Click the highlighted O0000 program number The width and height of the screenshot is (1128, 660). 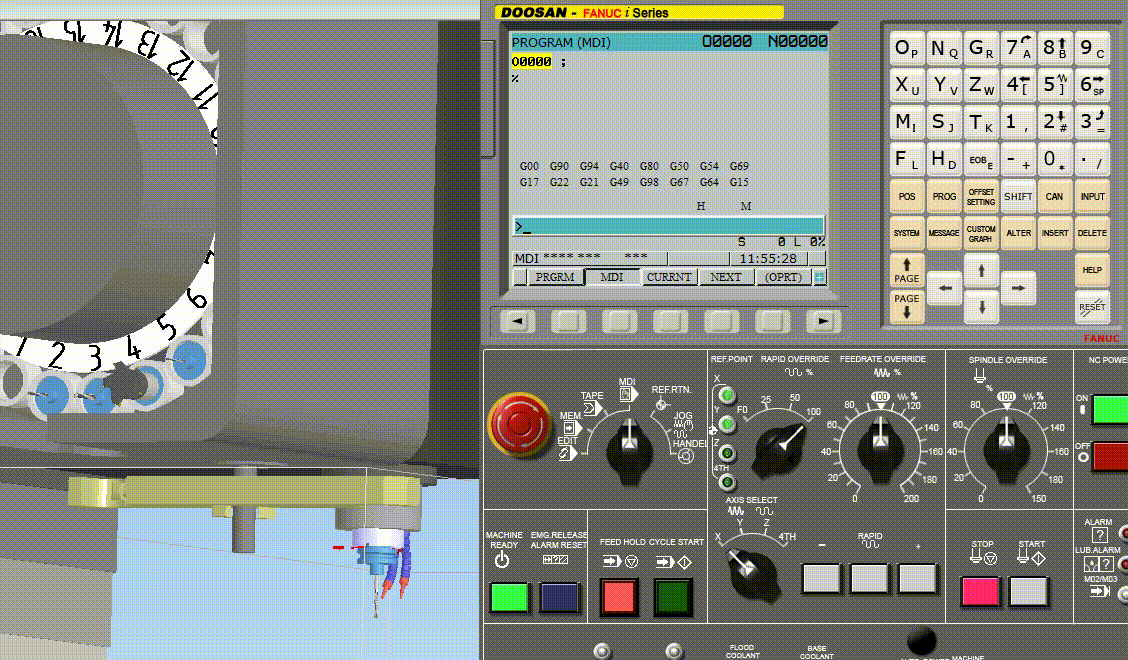coord(532,62)
